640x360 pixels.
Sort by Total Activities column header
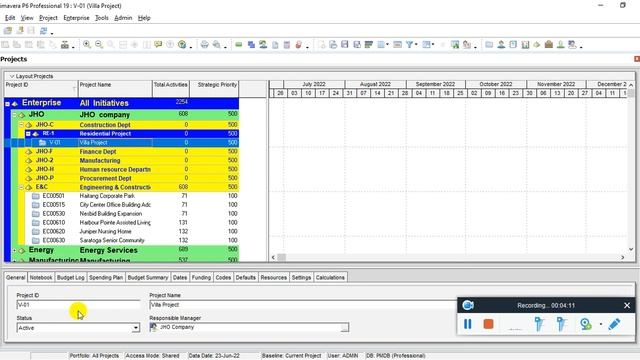[x=171, y=88]
